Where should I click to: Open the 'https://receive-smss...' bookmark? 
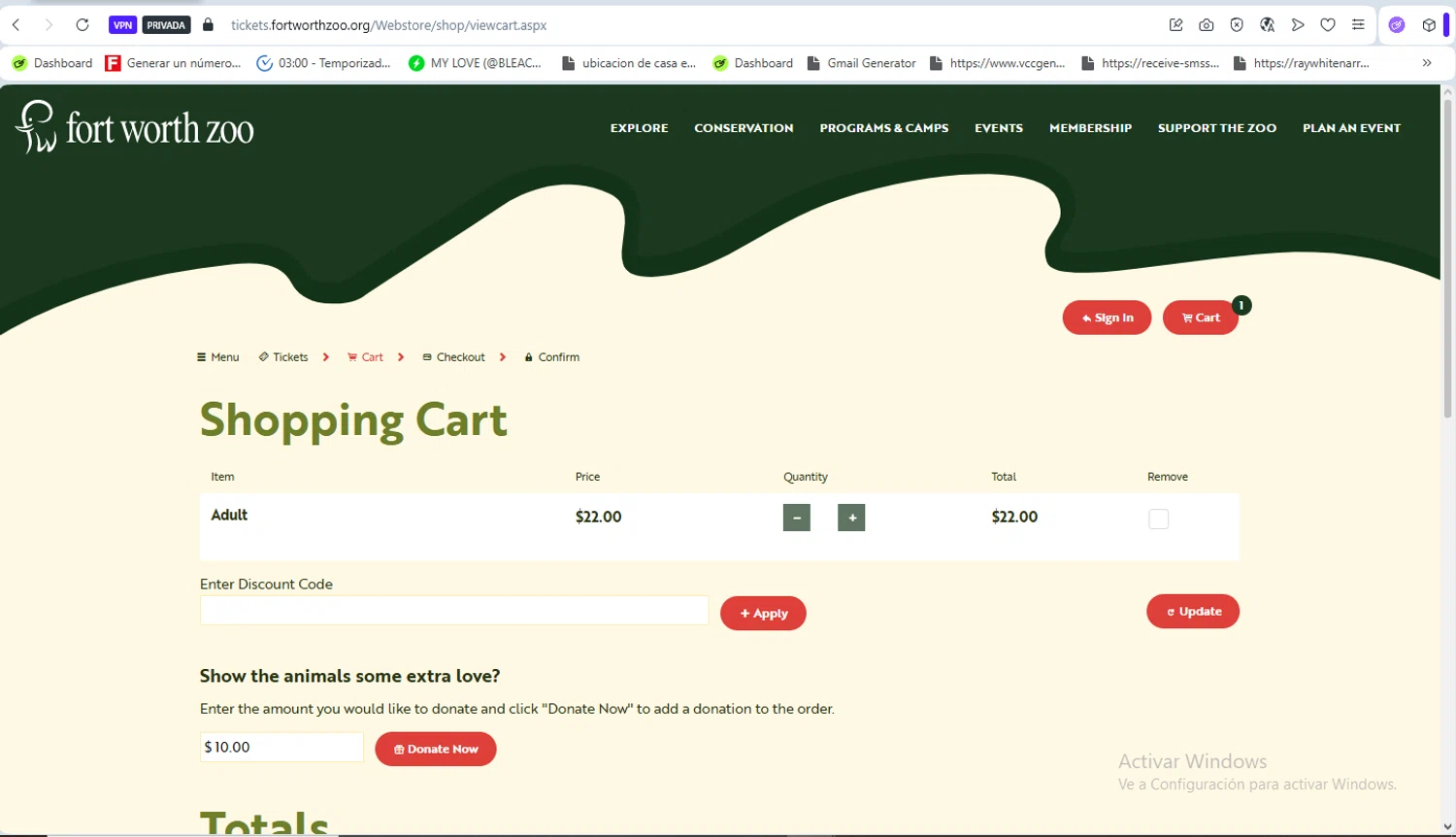click(x=1150, y=63)
